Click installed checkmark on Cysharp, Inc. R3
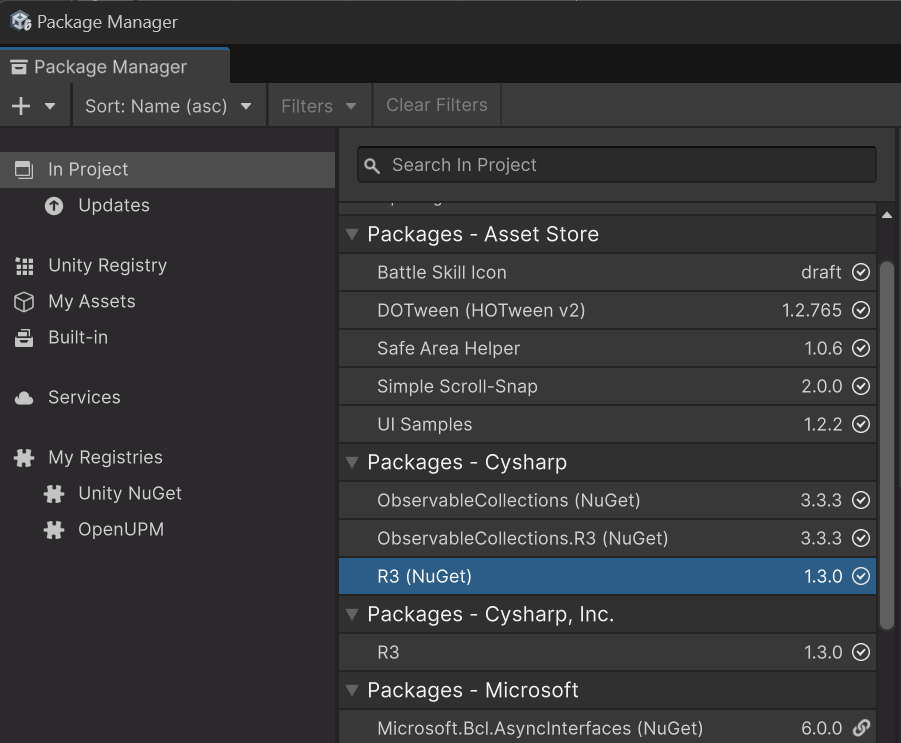901x743 pixels. [861, 652]
